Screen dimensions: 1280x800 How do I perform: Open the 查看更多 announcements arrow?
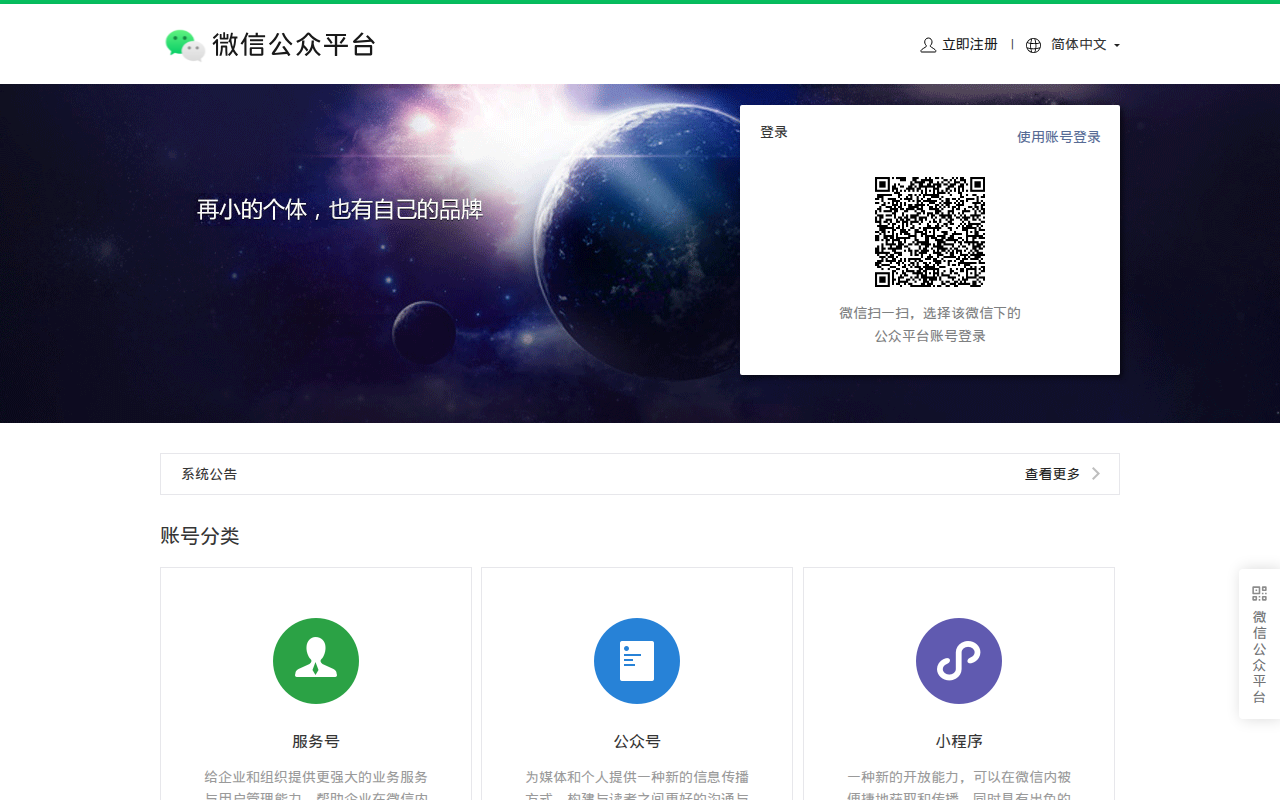[1096, 473]
